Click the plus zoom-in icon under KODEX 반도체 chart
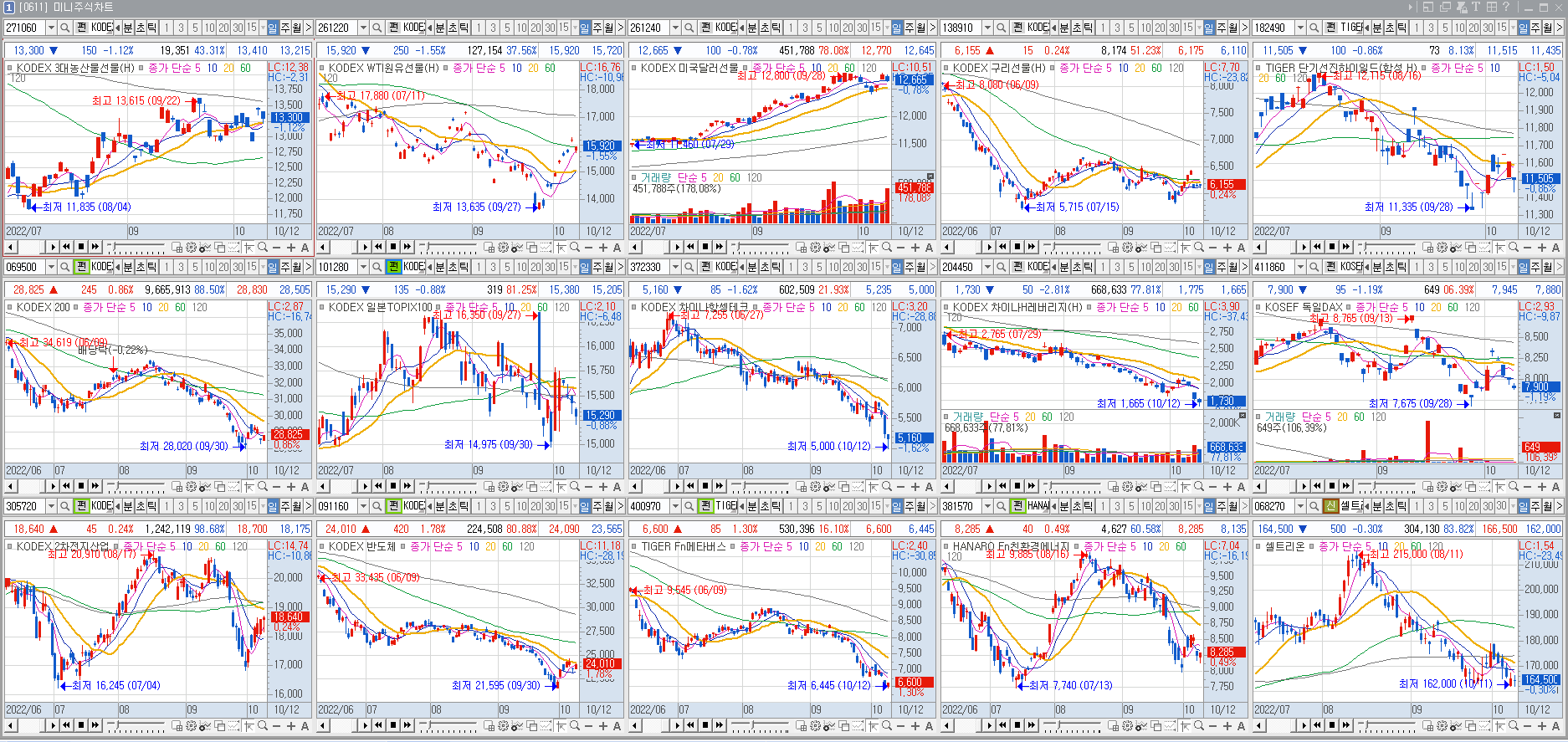This screenshot has width=1568, height=742. (x=602, y=725)
